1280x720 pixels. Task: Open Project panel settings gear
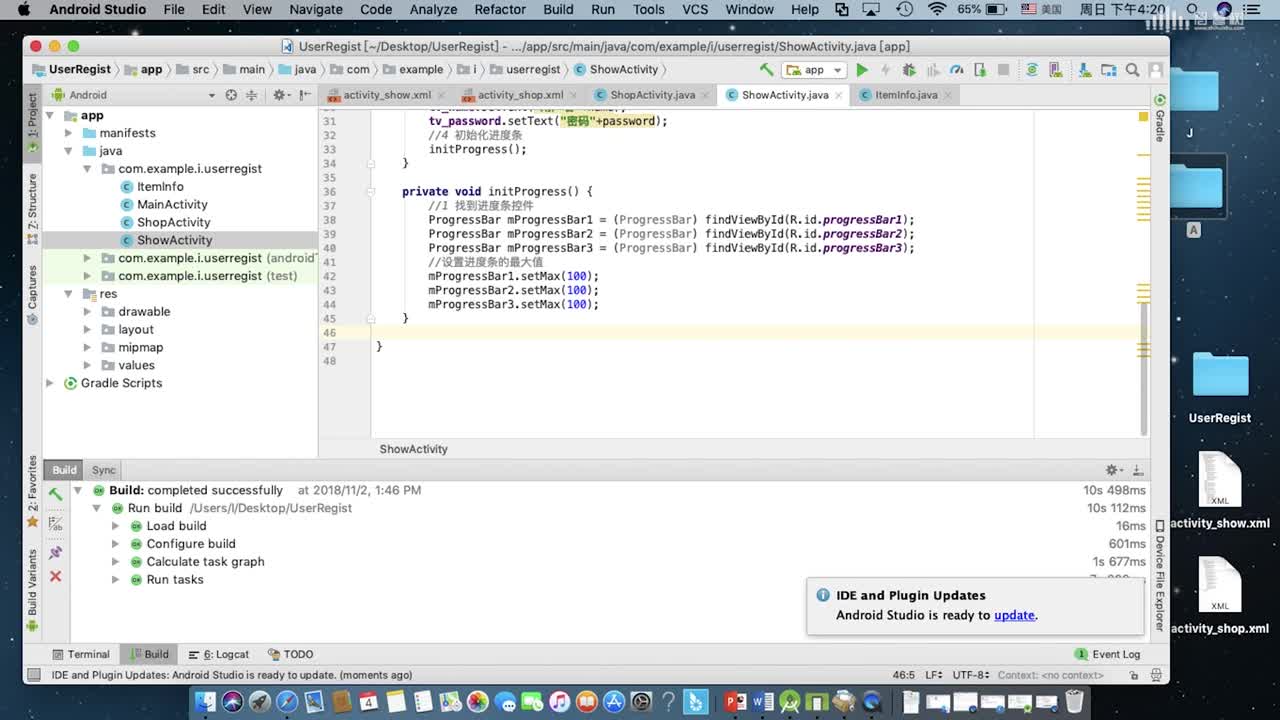pyautogui.click(x=280, y=95)
